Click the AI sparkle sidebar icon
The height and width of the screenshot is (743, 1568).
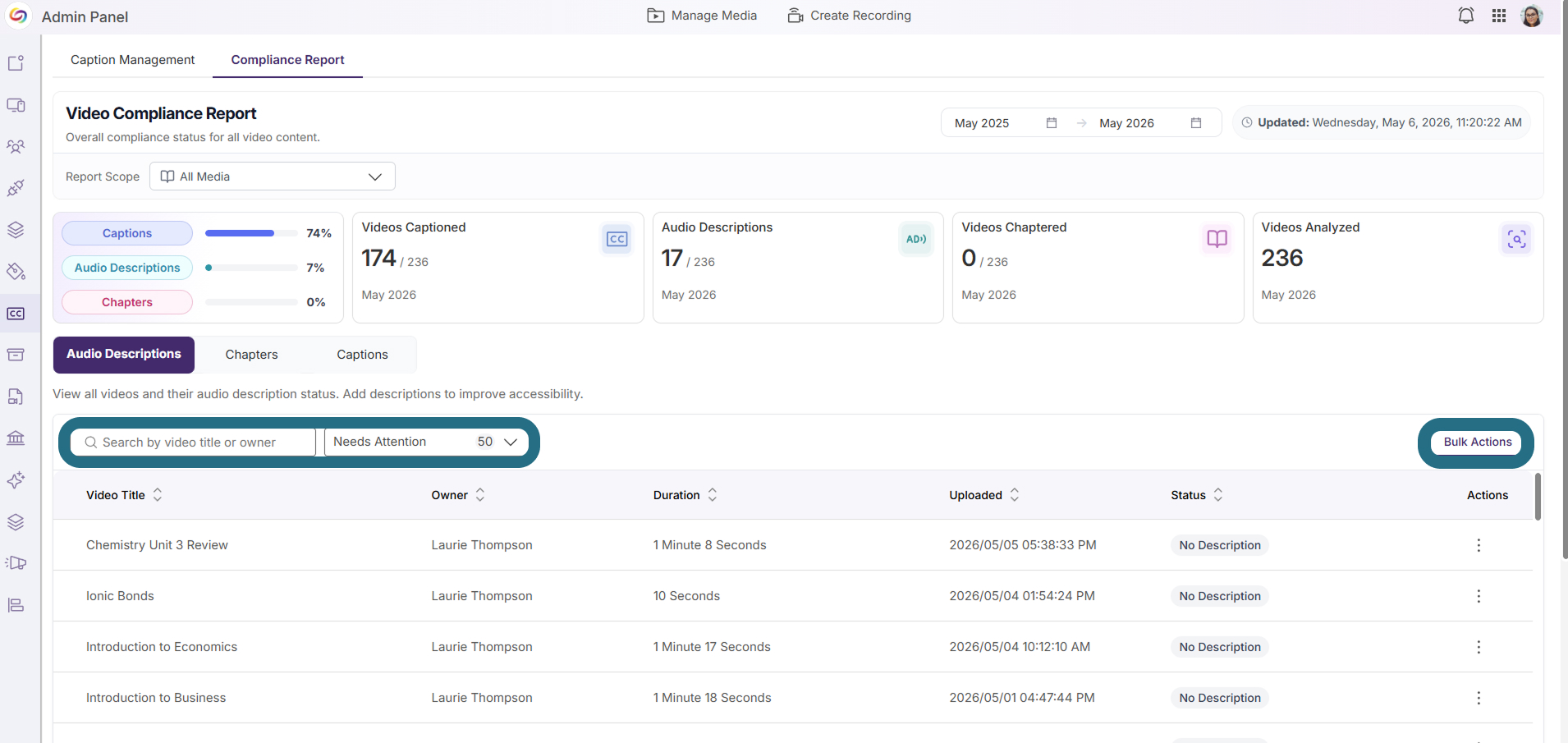point(16,480)
